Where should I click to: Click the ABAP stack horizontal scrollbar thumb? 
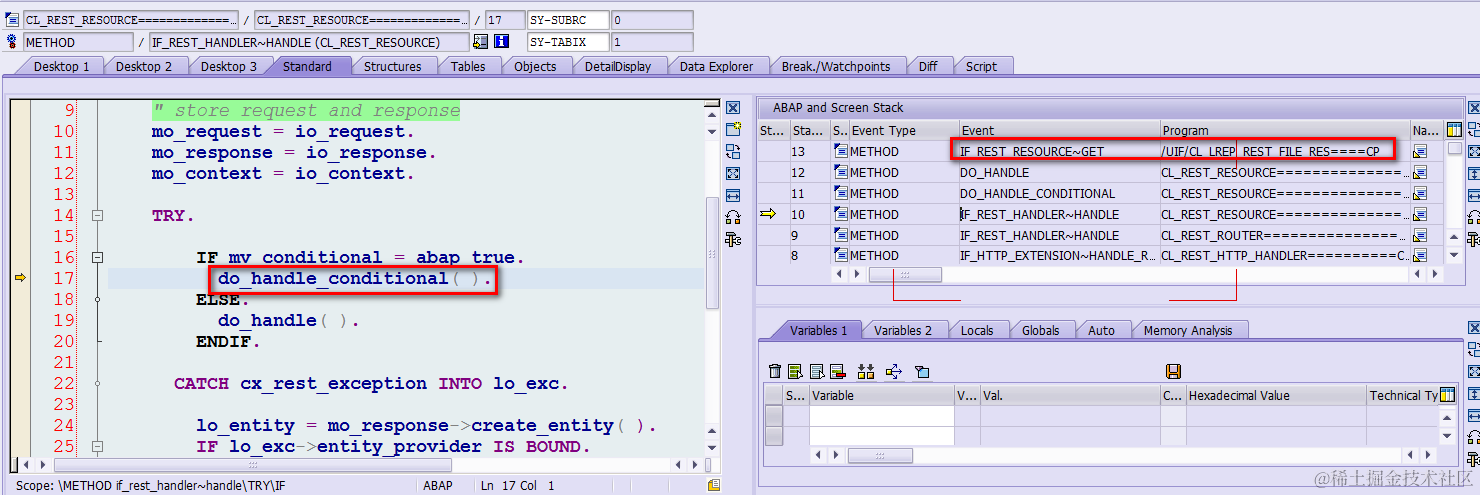coord(905,274)
